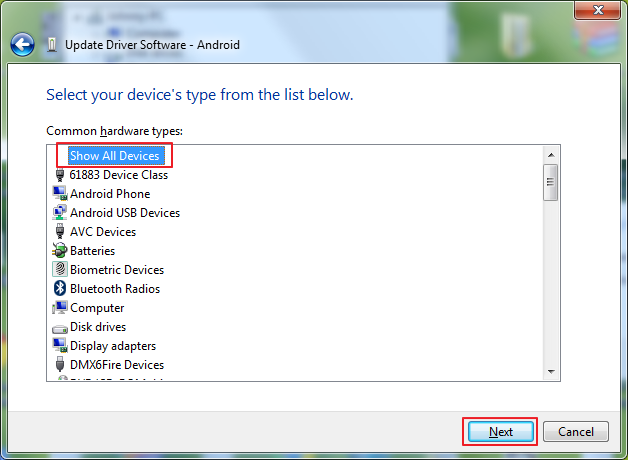The height and width of the screenshot is (460, 628).
Task: Select Show All Devices in list
Action: point(114,156)
